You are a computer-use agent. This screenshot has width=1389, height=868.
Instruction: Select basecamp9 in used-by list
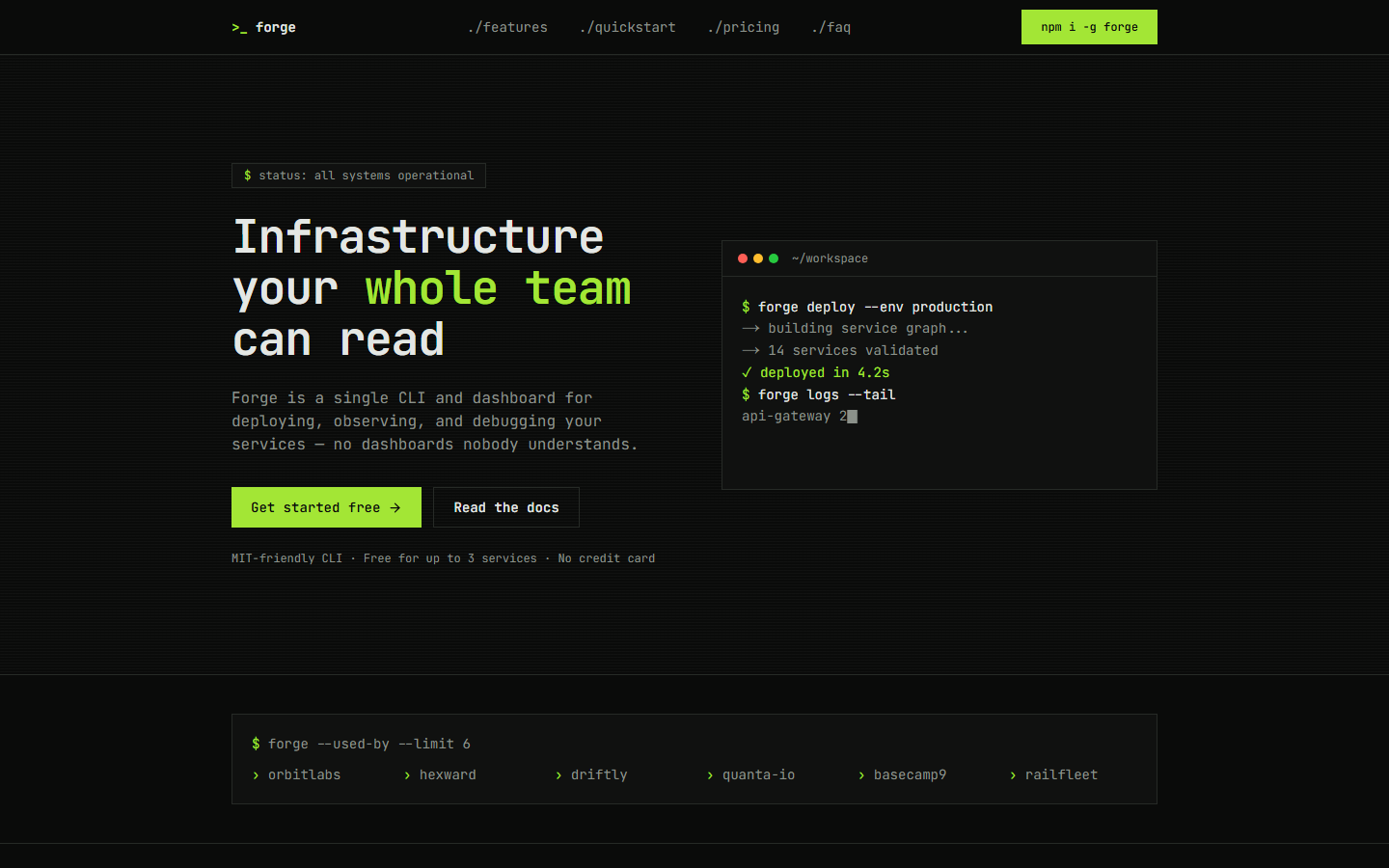click(x=902, y=774)
